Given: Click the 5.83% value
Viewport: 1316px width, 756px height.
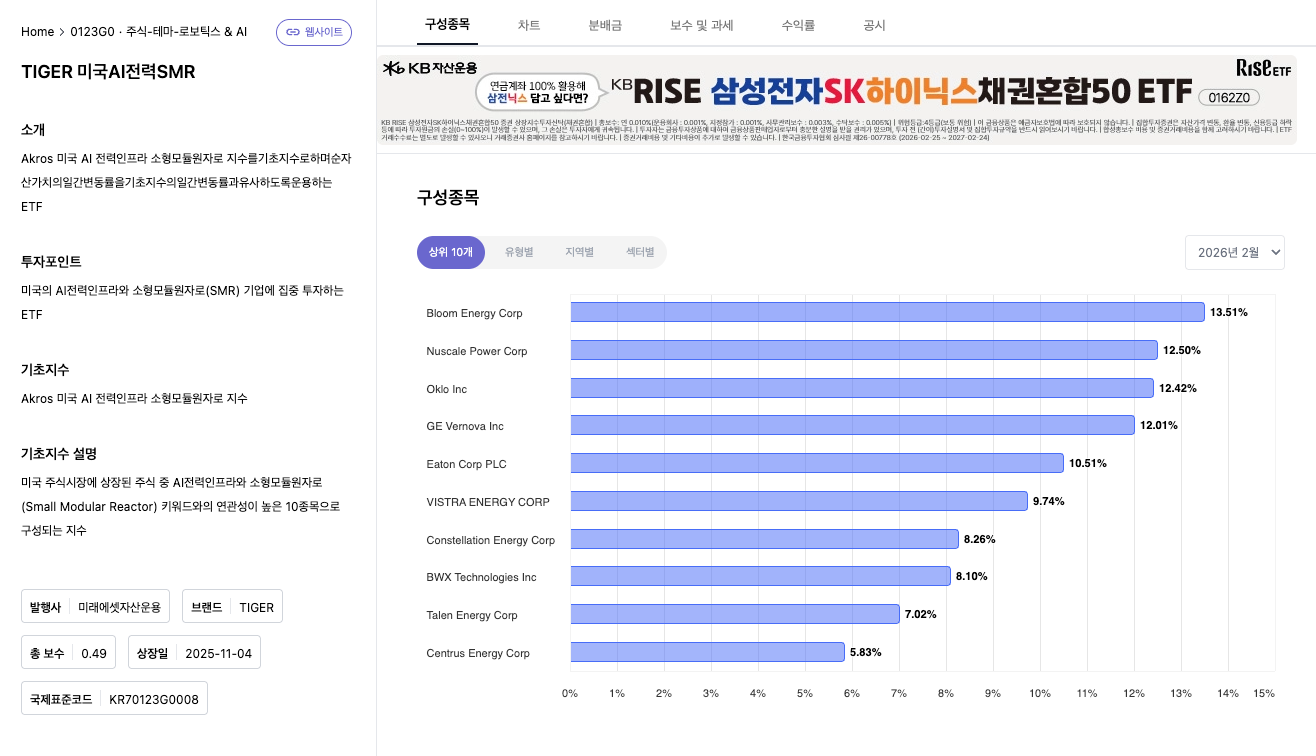Looking at the screenshot, I should tap(866, 652).
